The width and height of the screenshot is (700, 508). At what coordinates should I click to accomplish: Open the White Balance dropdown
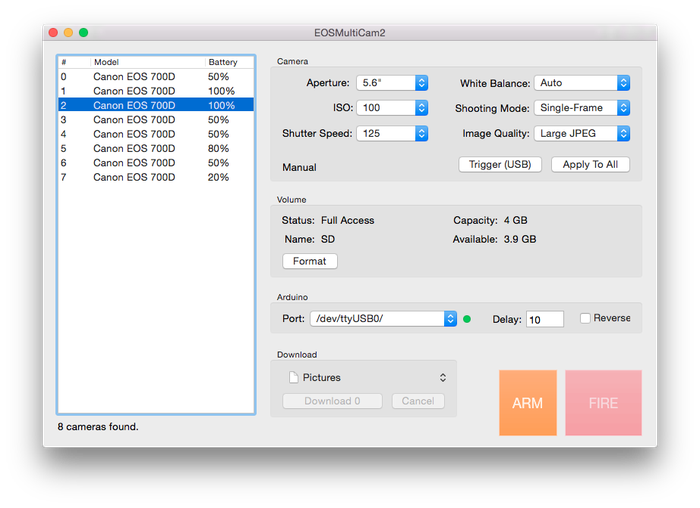tap(582, 83)
